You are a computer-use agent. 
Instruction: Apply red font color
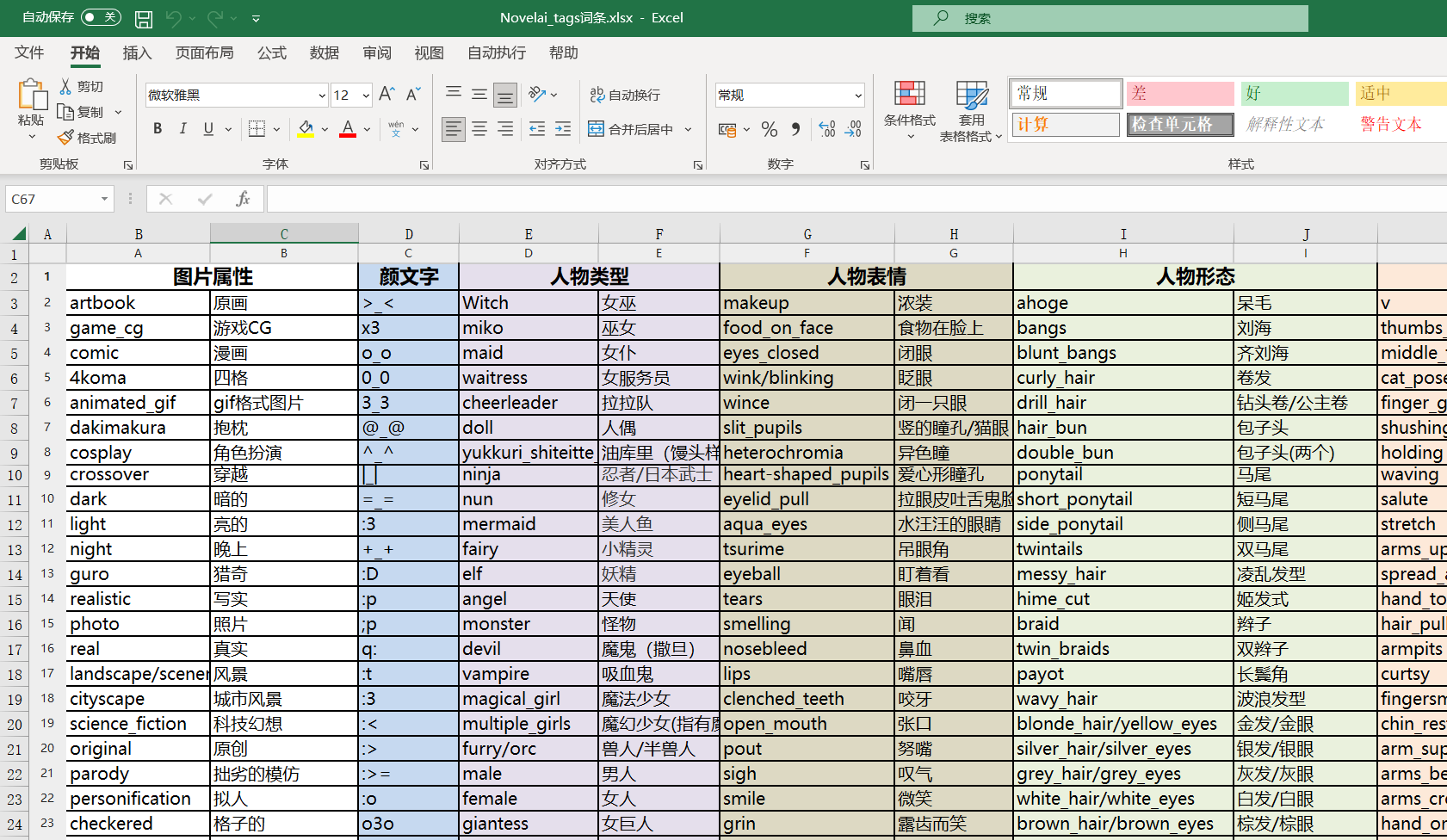pyautogui.click(x=348, y=129)
